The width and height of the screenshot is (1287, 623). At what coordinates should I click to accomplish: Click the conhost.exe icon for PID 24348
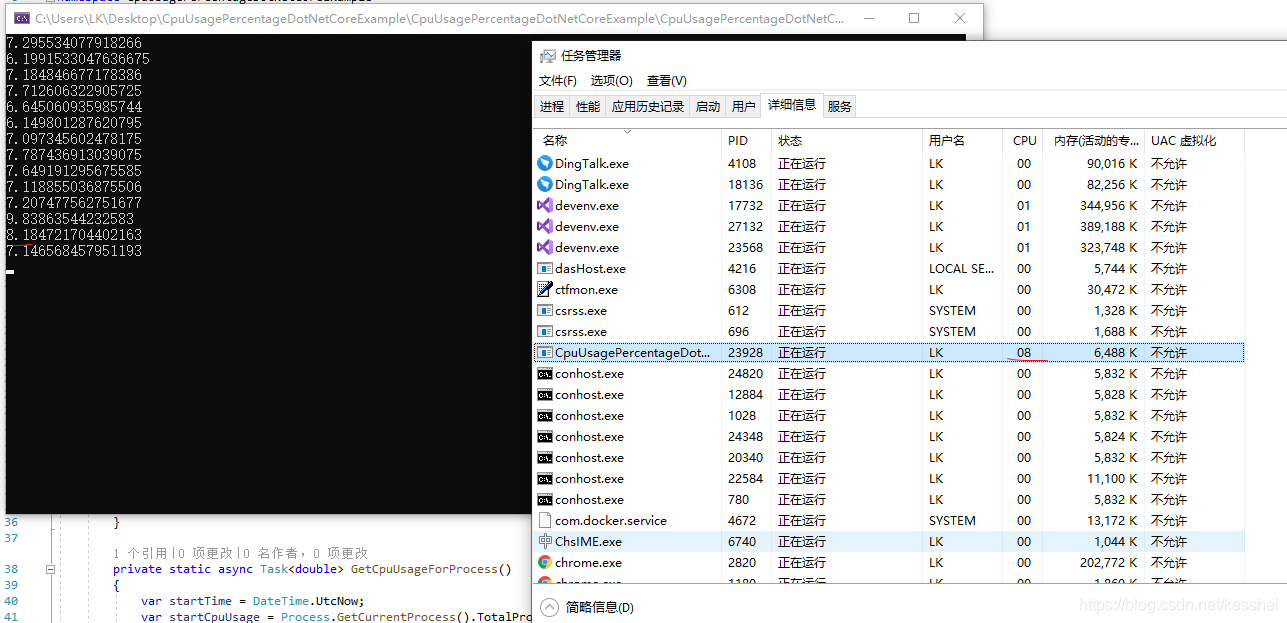coord(545,436)
